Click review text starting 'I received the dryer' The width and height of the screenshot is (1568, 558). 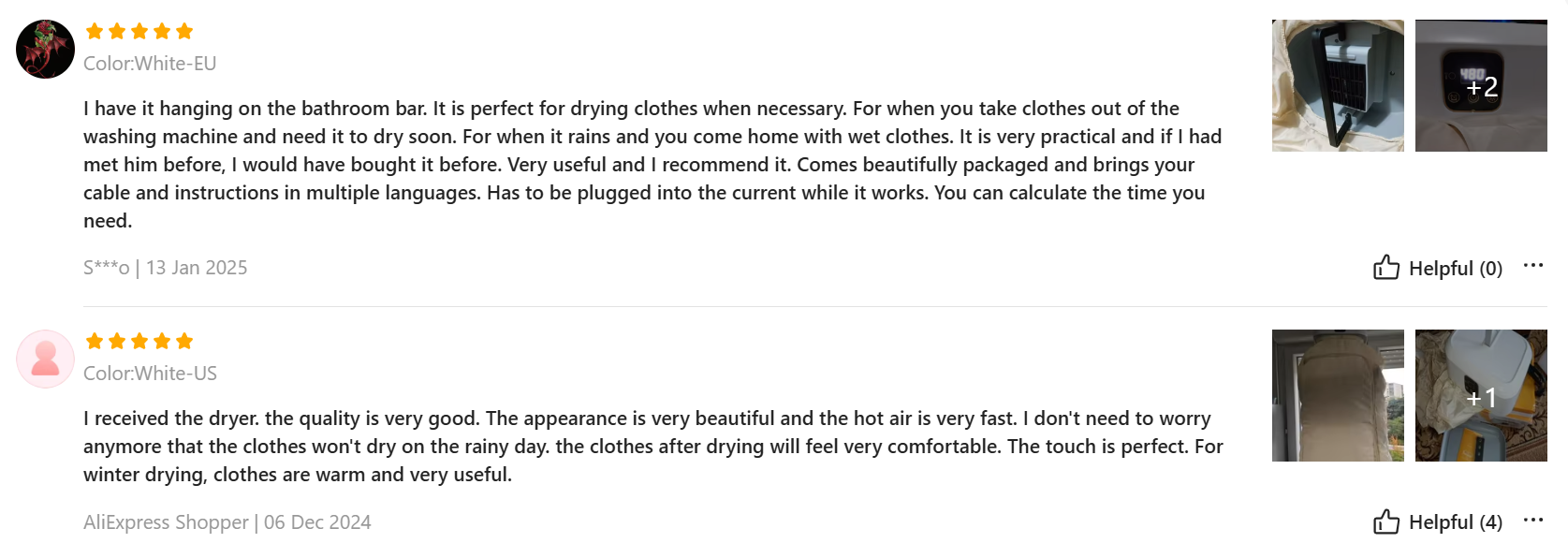(x=653, y=447)
